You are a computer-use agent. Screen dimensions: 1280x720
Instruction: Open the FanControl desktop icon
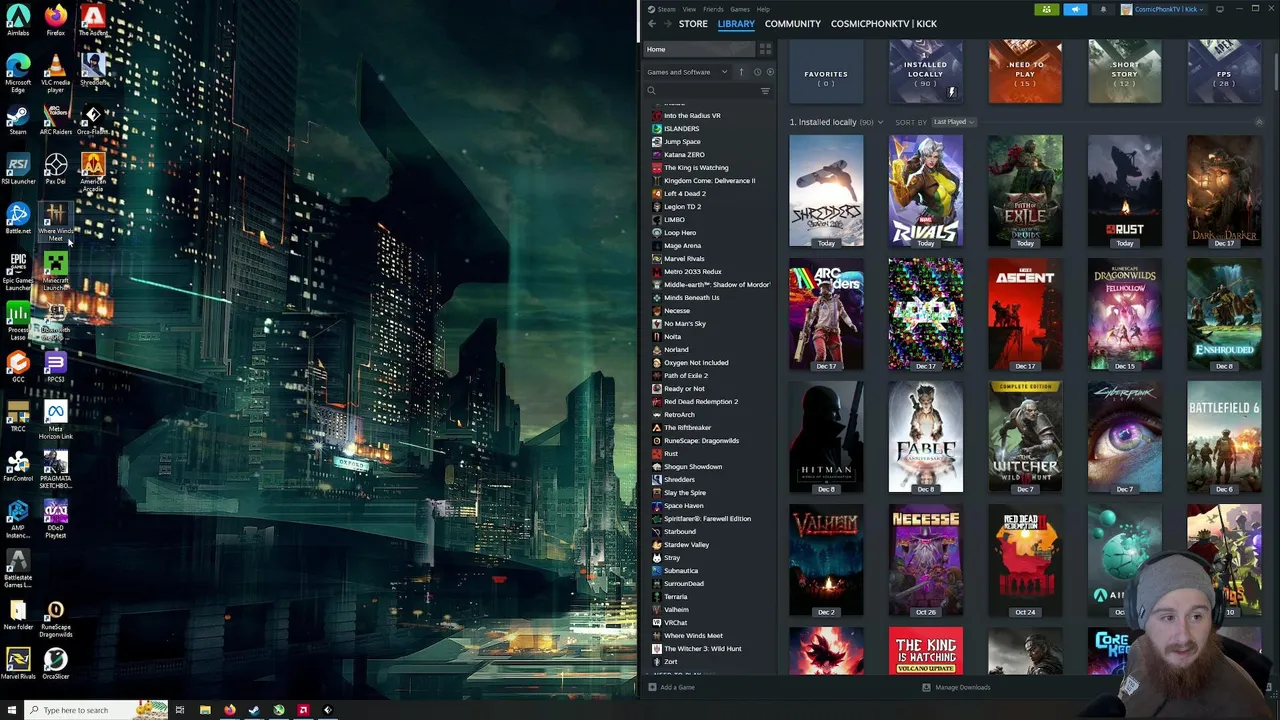point(18,465)
